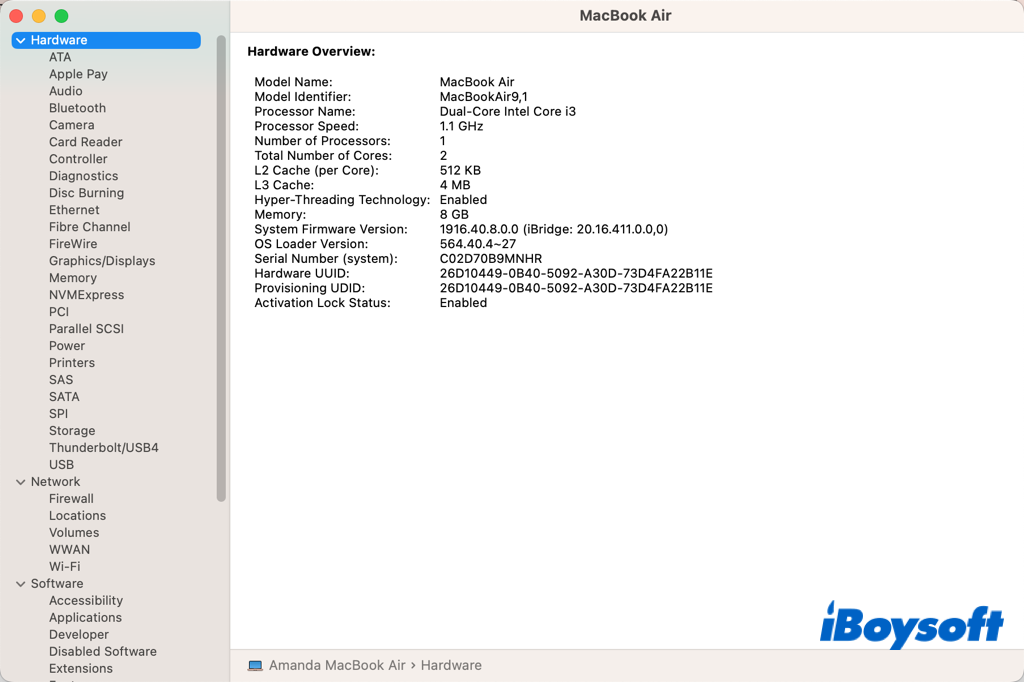The width and height of the screenshot is (1024, 682).
Task: Open SAS section
Action: (61, 380)
